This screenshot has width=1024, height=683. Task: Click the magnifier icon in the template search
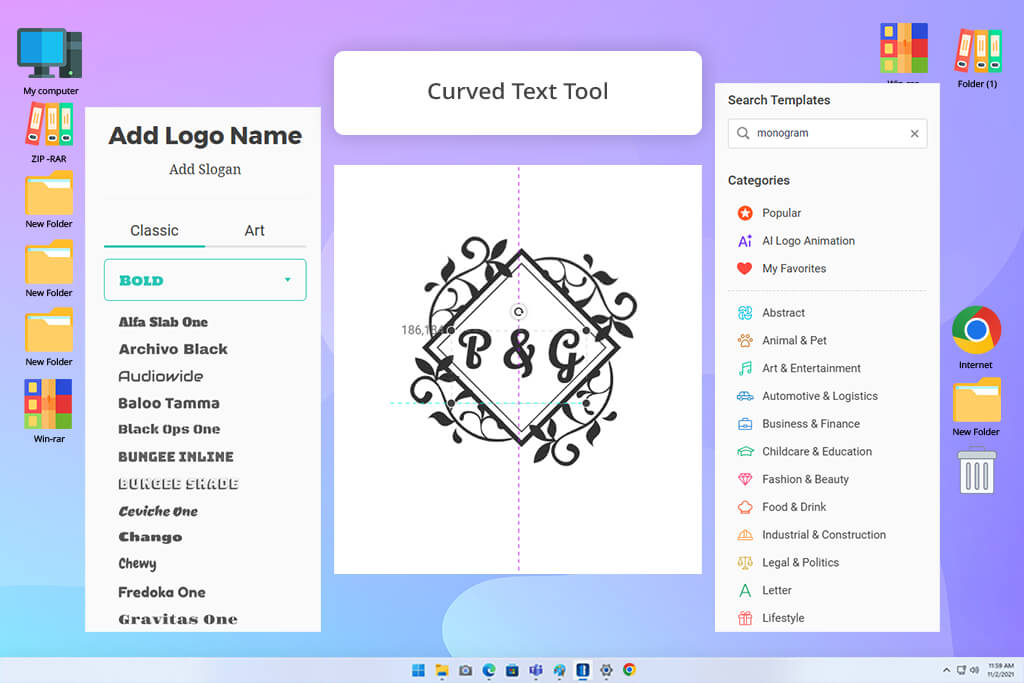(x=743, y=133)
